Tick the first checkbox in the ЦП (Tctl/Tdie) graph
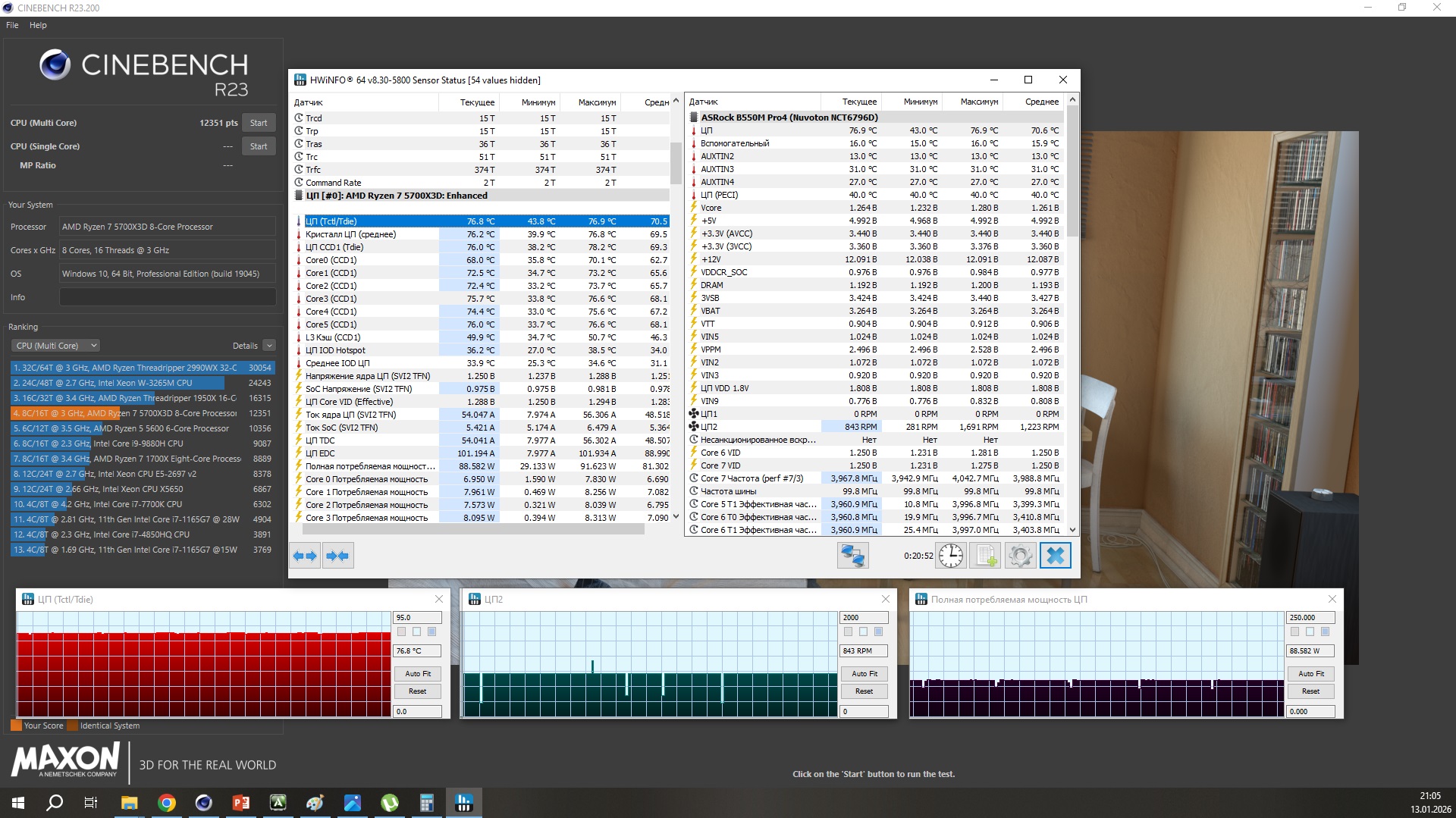Viewport: 1456px width, 818px height. [402, 632]
